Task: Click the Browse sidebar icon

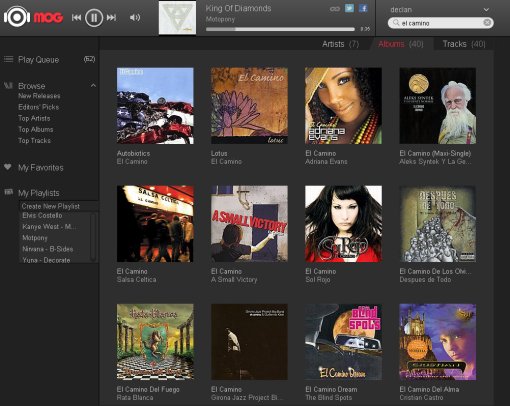Action: [x=8, y=85]
